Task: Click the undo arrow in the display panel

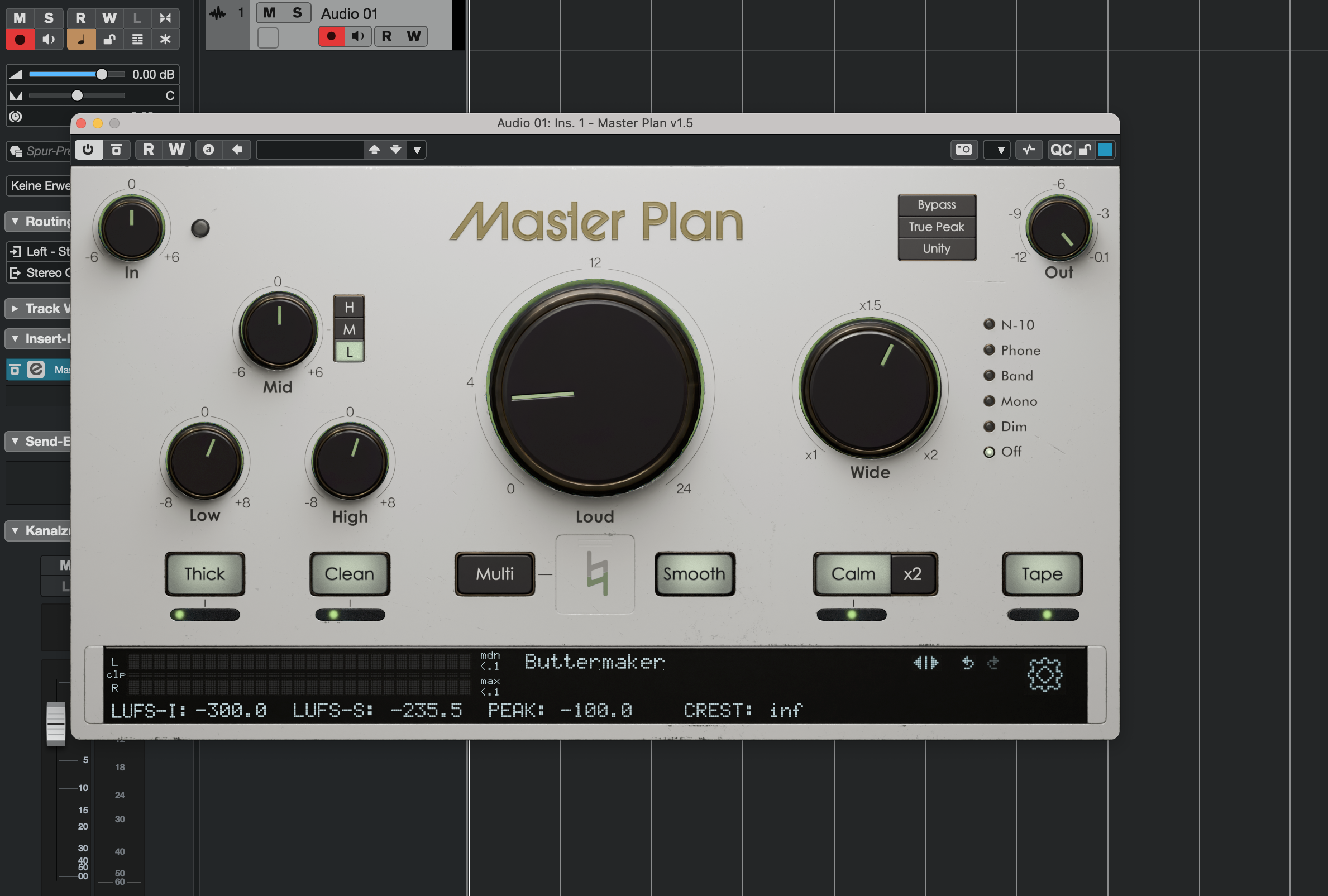Action: [x=968, y=663]
